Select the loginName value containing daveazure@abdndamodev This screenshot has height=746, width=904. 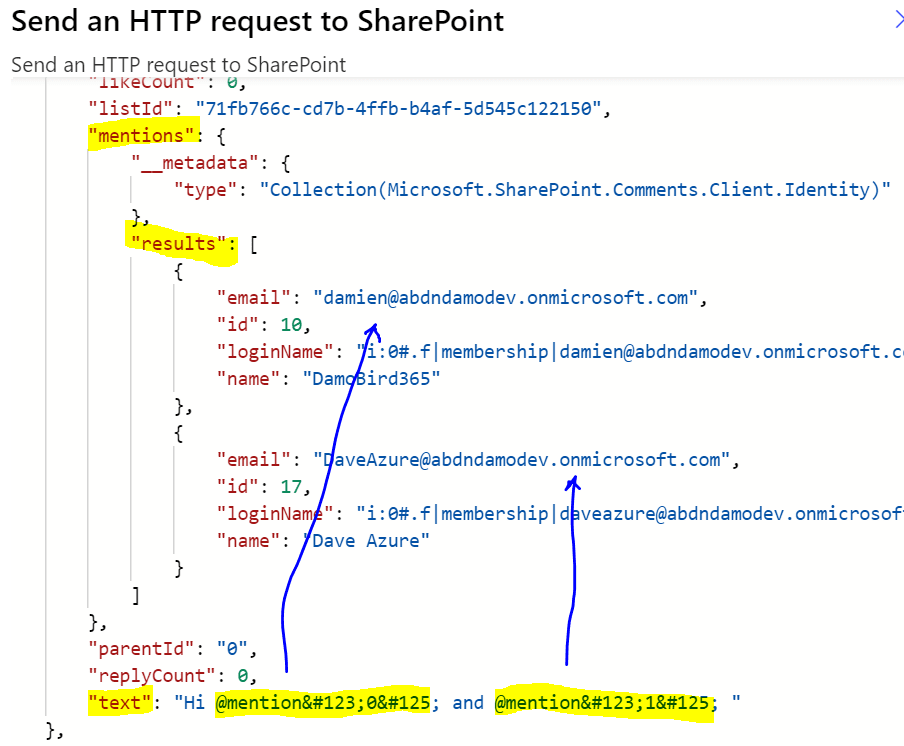(630, 514)
